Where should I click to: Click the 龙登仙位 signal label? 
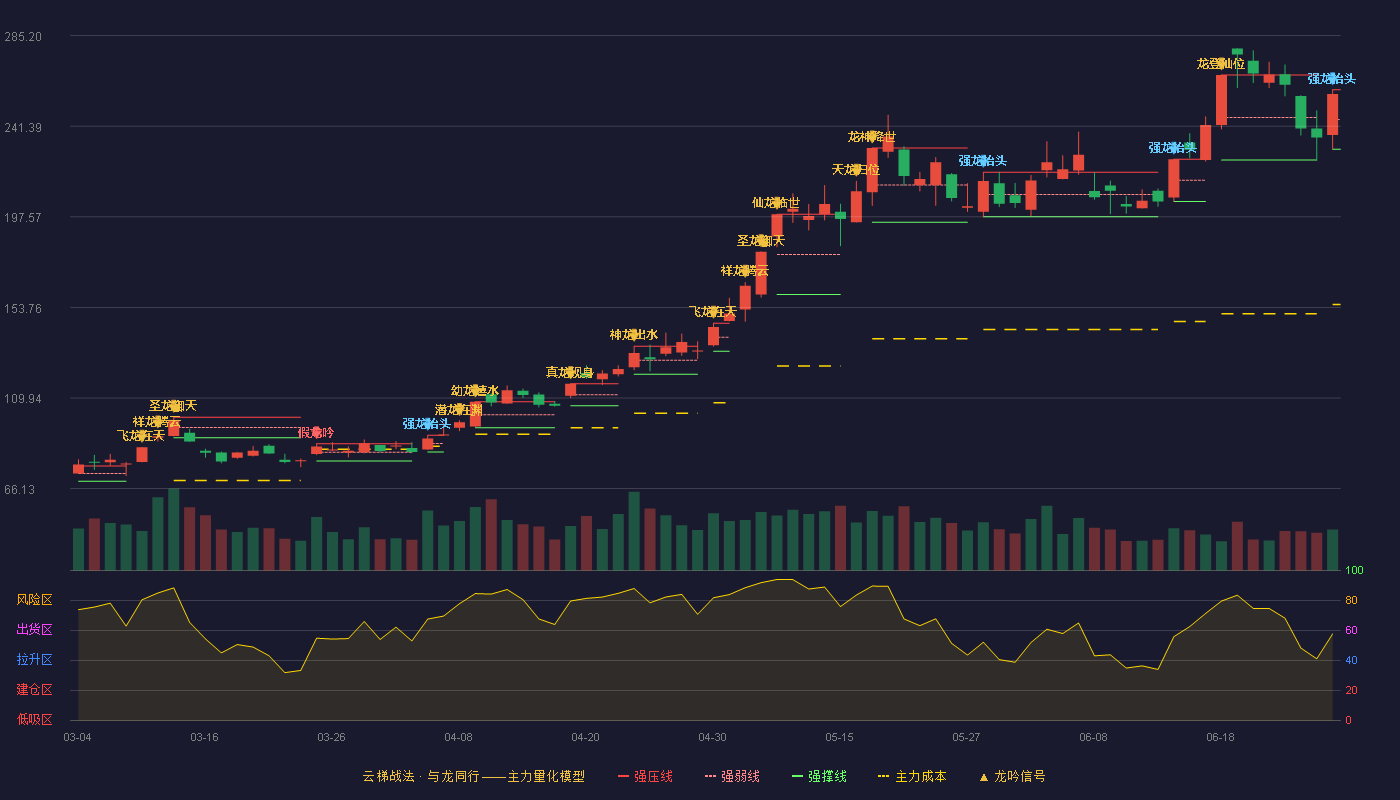coord(1221,64)
